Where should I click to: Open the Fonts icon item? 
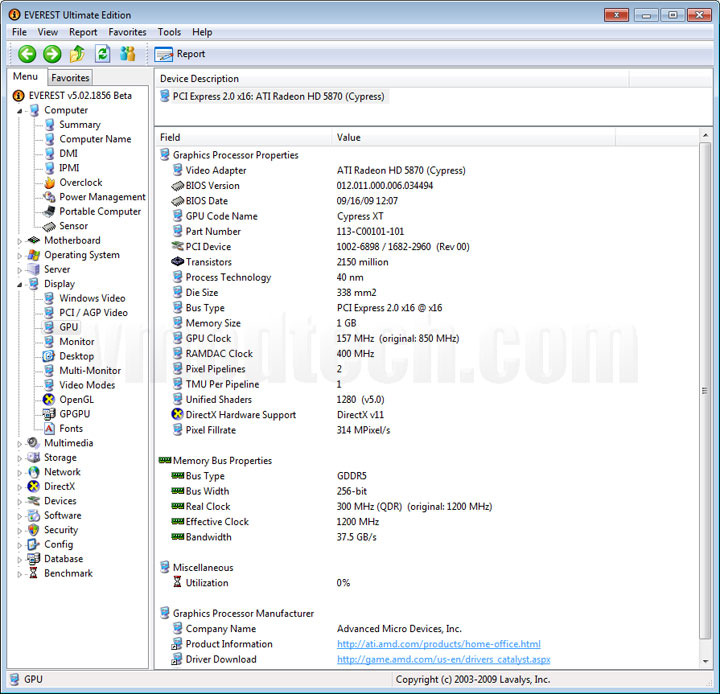pyautogui.click(x=49, y=429)
